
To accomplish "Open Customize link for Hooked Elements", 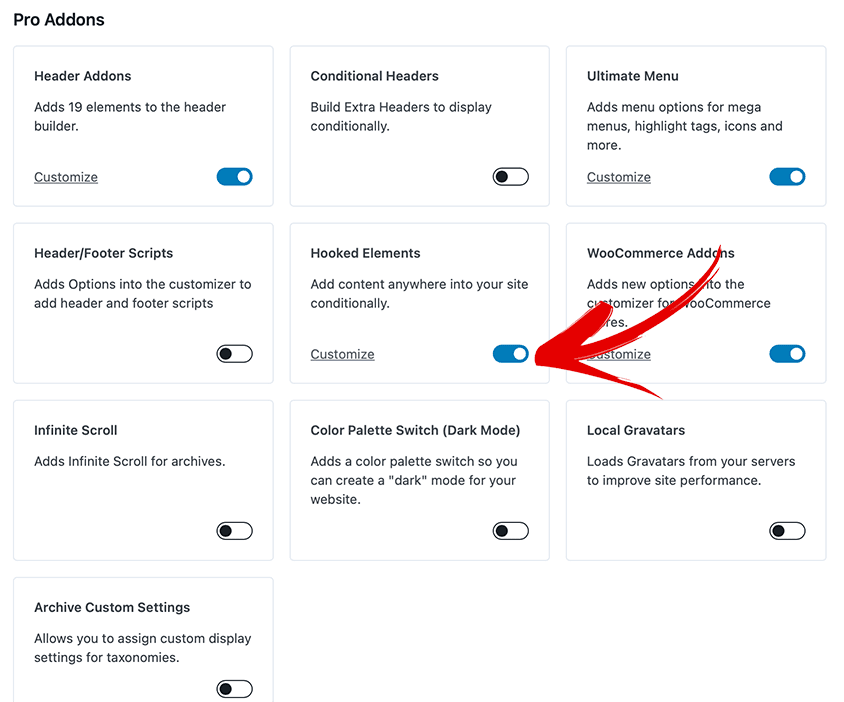I will (x=342, y=354).
